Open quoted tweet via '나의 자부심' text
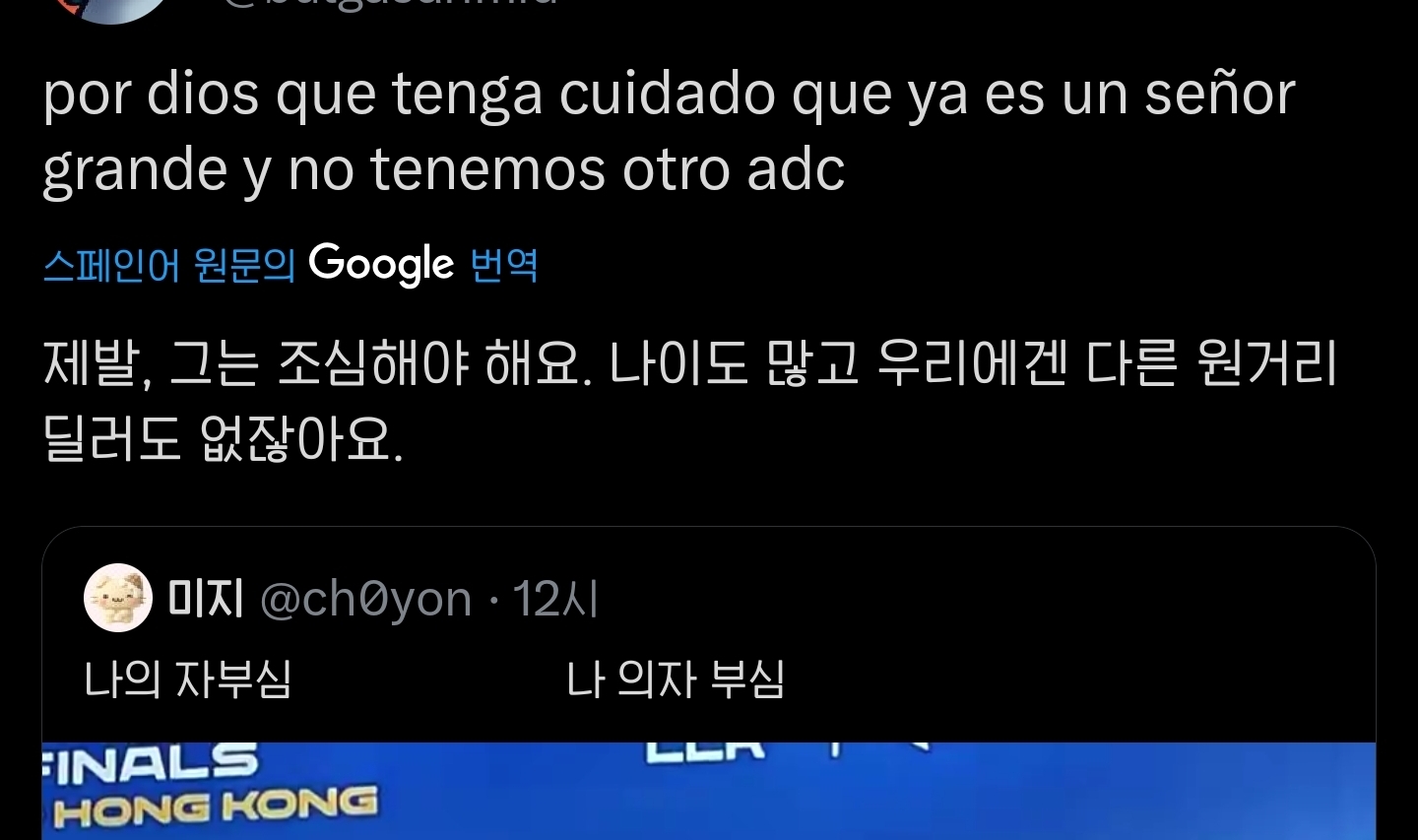Image resolution: width=1418 pixels, height=840 pixels. pos(188,678)
